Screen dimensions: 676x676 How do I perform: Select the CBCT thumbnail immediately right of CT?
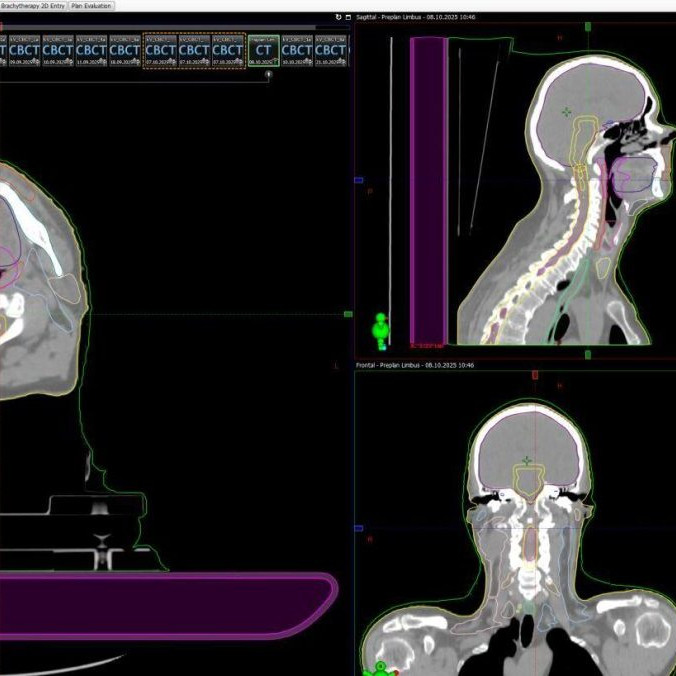tap(296, 50)
